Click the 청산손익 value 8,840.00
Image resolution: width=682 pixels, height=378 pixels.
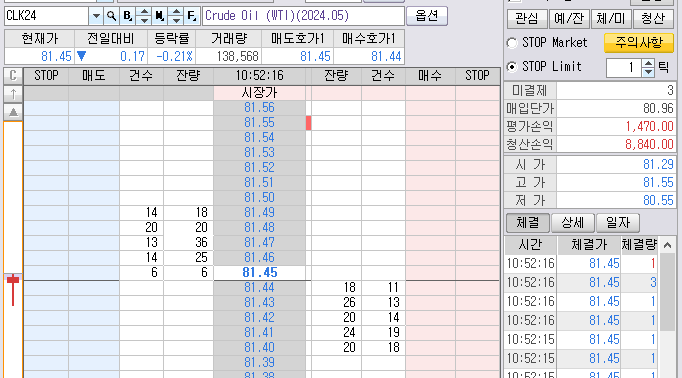click(x=616, y=144)
